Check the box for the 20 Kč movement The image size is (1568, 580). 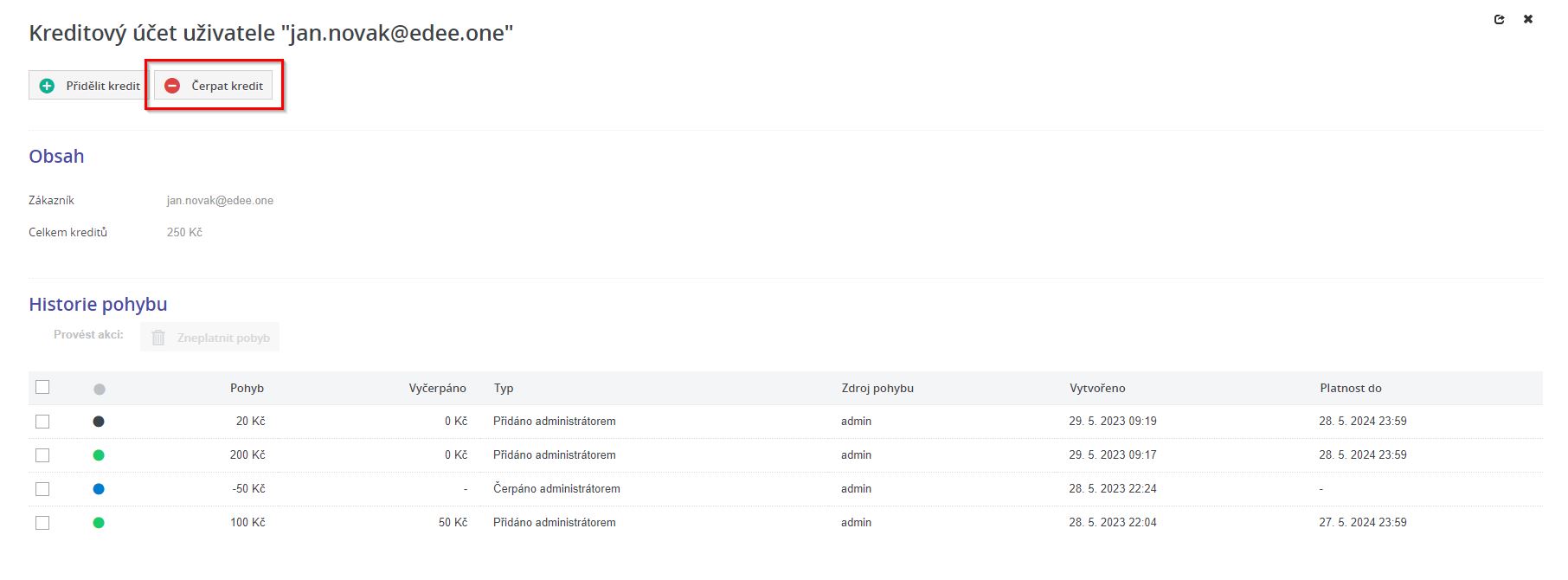click(x=42, y=422)
